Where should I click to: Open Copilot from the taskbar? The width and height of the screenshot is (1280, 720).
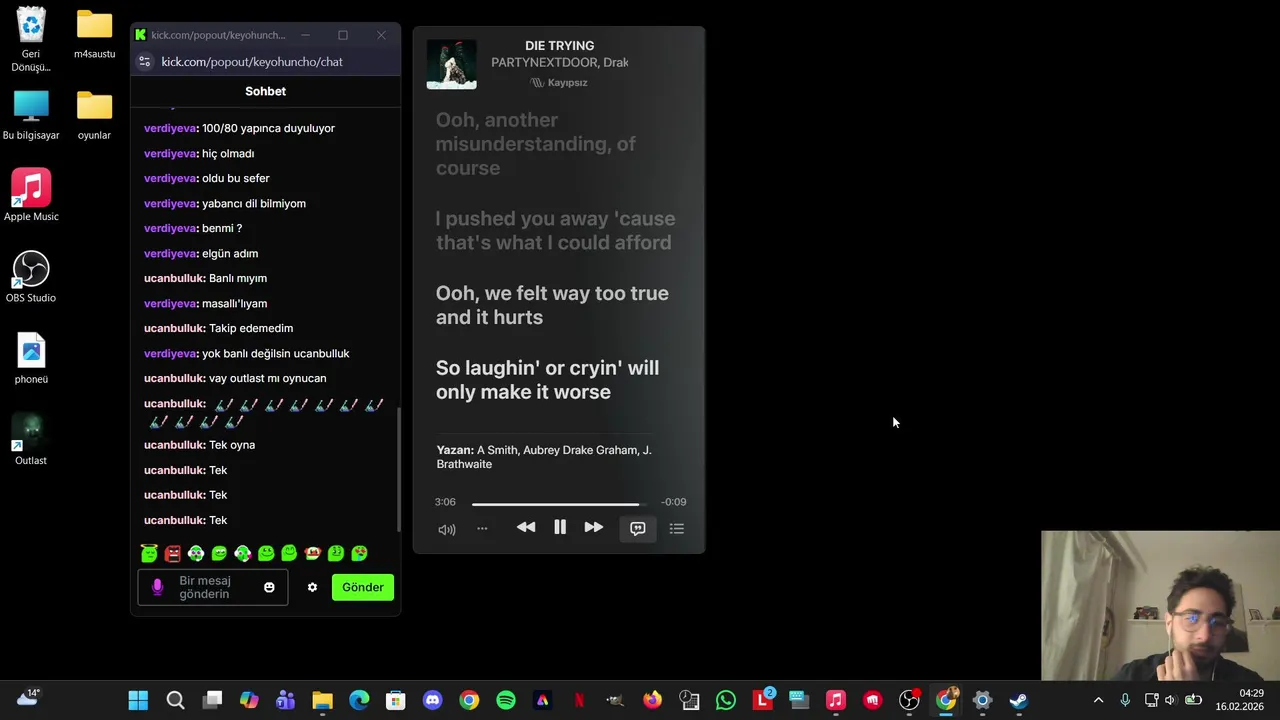[x=249, y=700]
